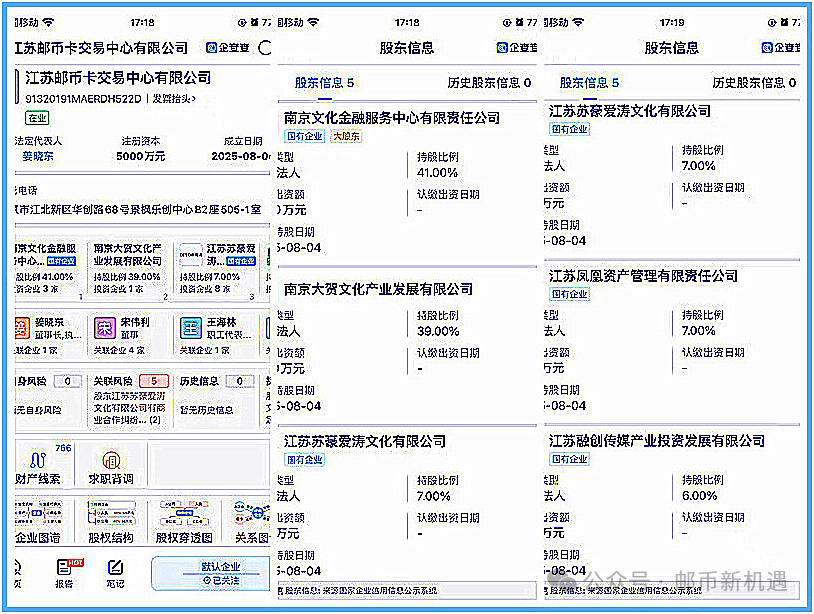Open the 报告 report icon
The height and width of the screenshot is (614, 814).
[x=65, y=574]
